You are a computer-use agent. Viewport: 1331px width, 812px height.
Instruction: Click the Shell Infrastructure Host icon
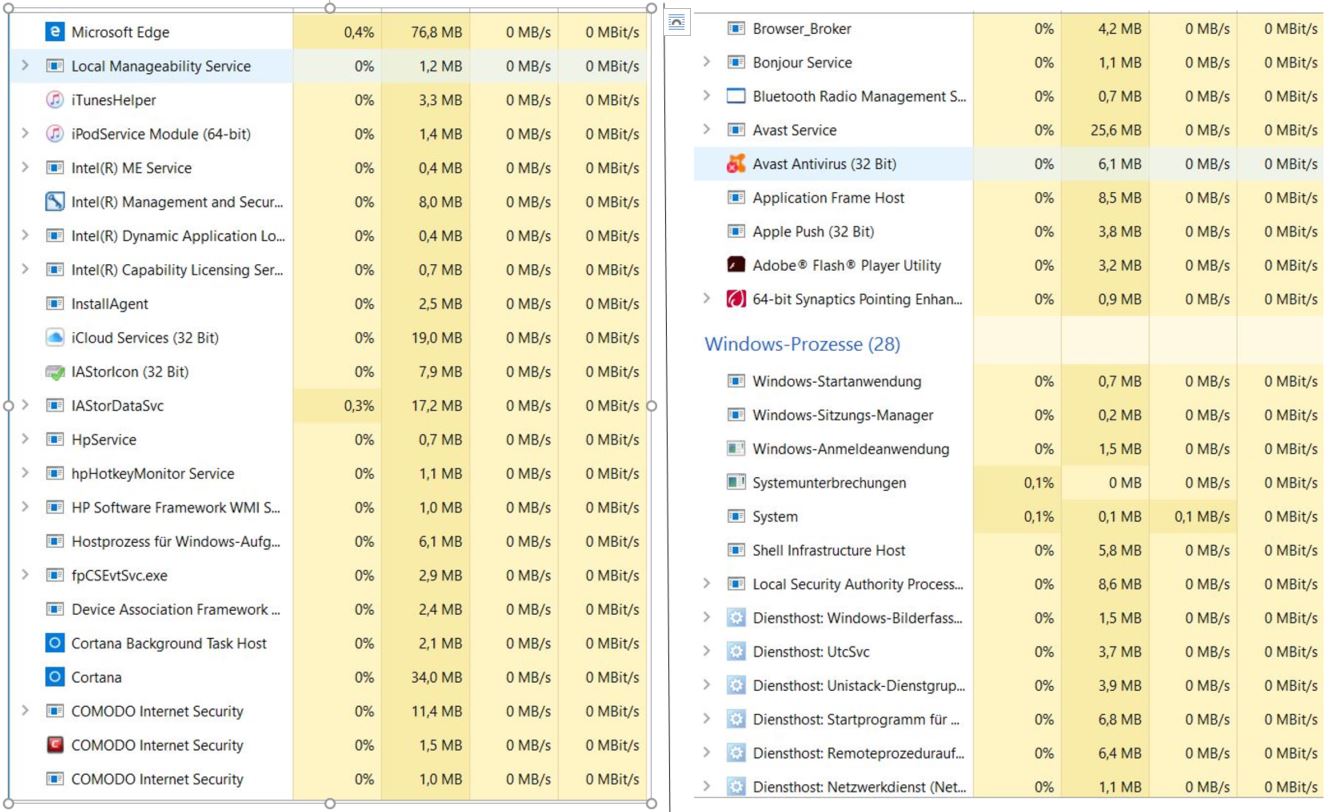pyautogui.click(x=736, y=550)
